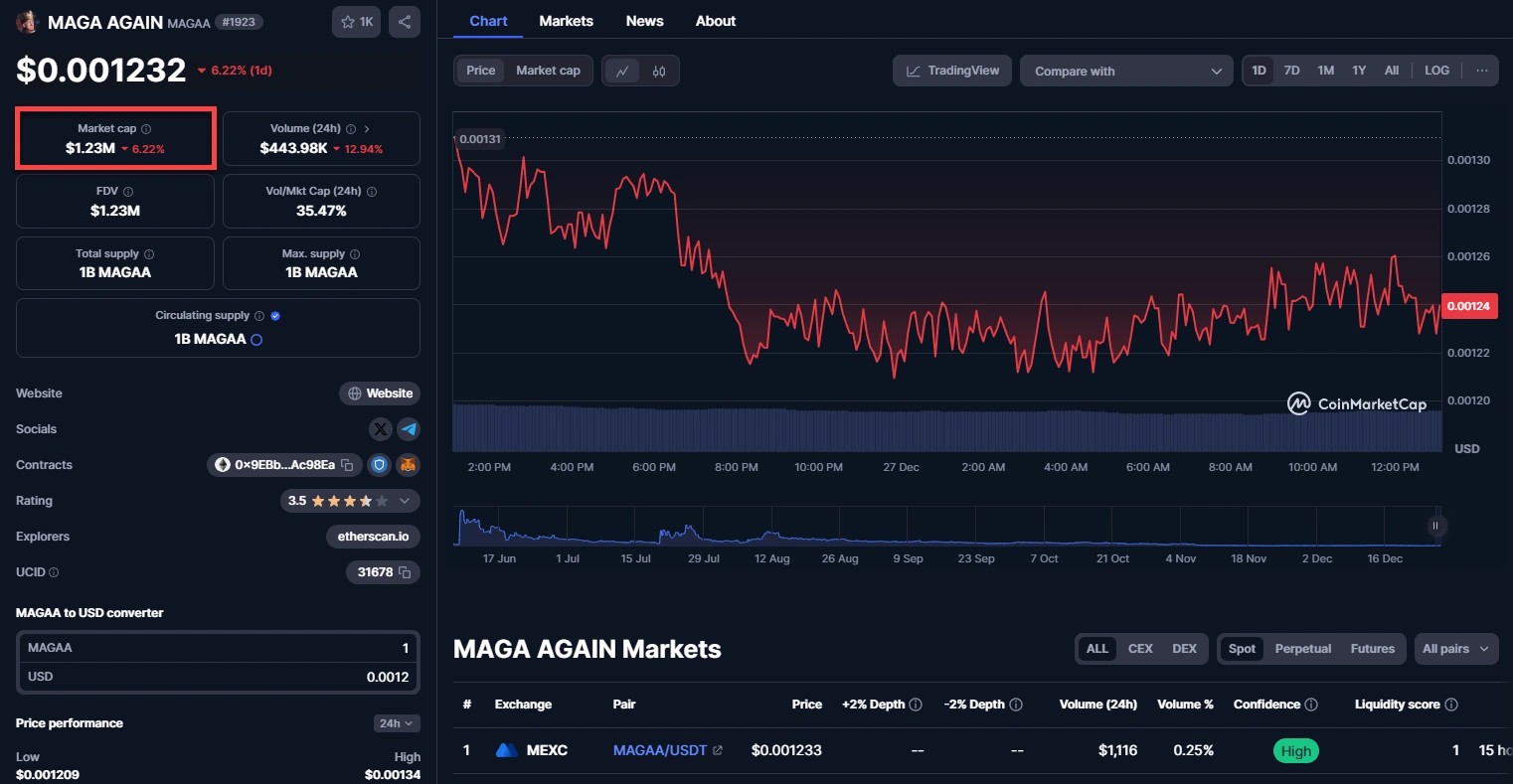Expand the All pairs dropdown
The image size is (1513, 784).
[x=1455, y=649]
